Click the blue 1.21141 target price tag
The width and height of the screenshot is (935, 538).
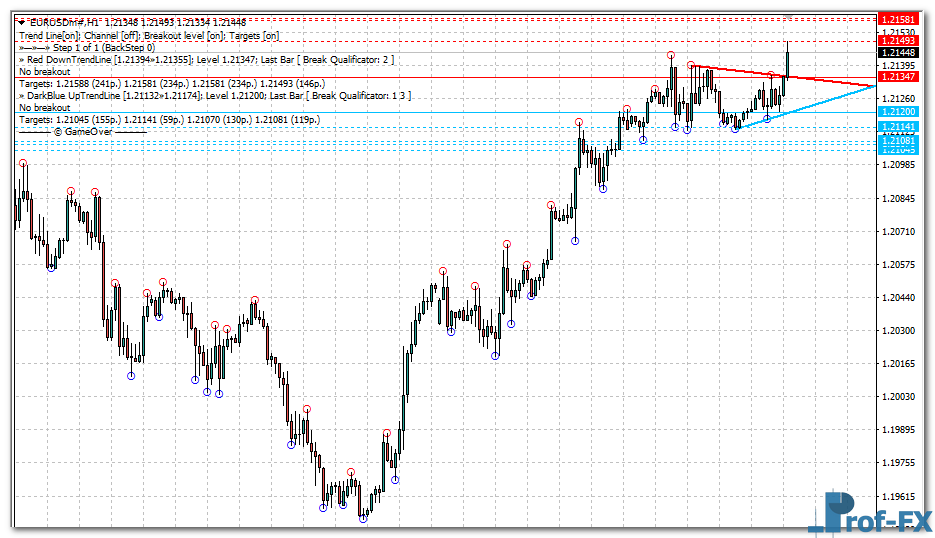coord(896,127)
